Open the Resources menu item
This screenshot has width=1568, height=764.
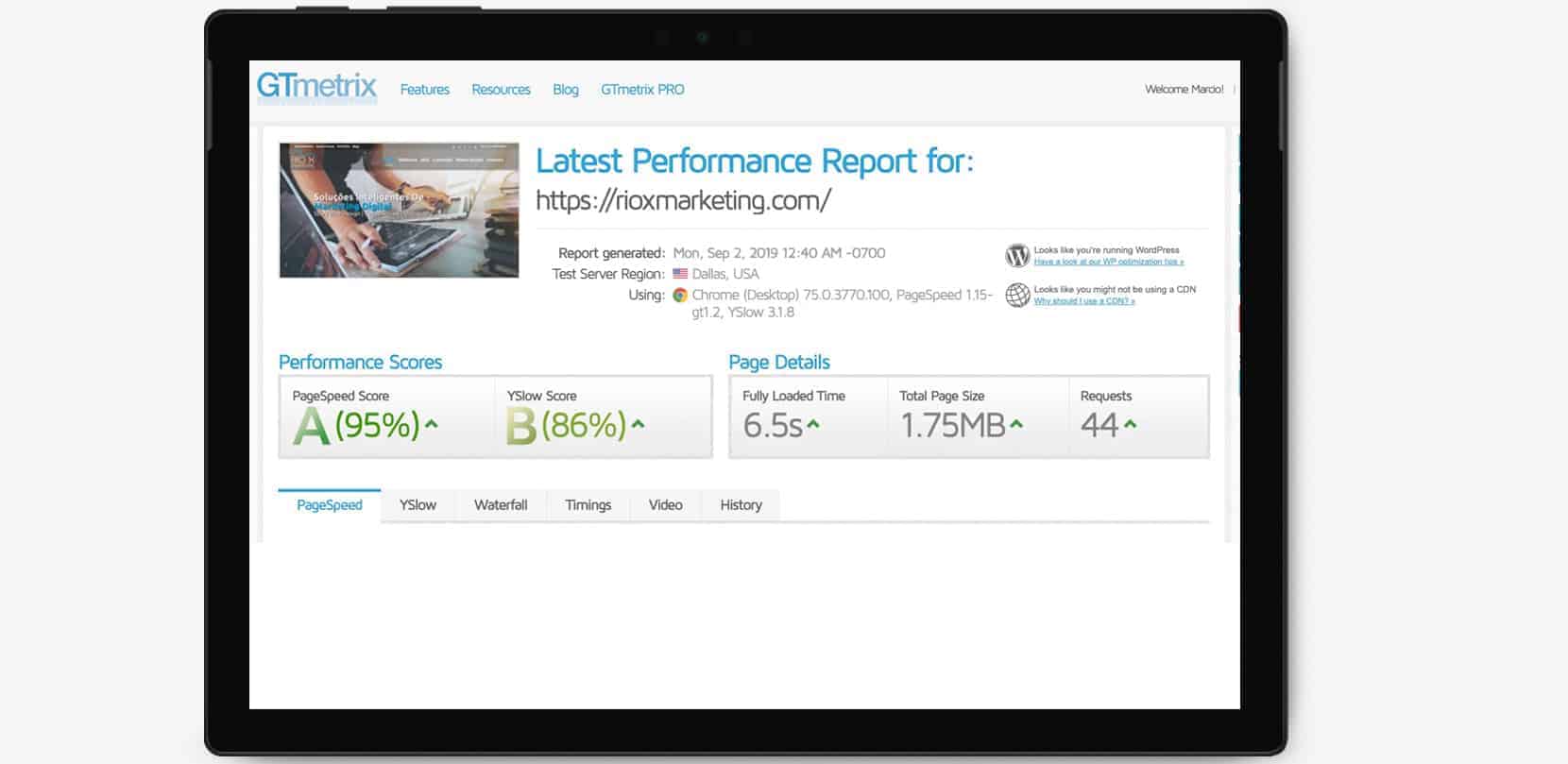tap(501, 90)
